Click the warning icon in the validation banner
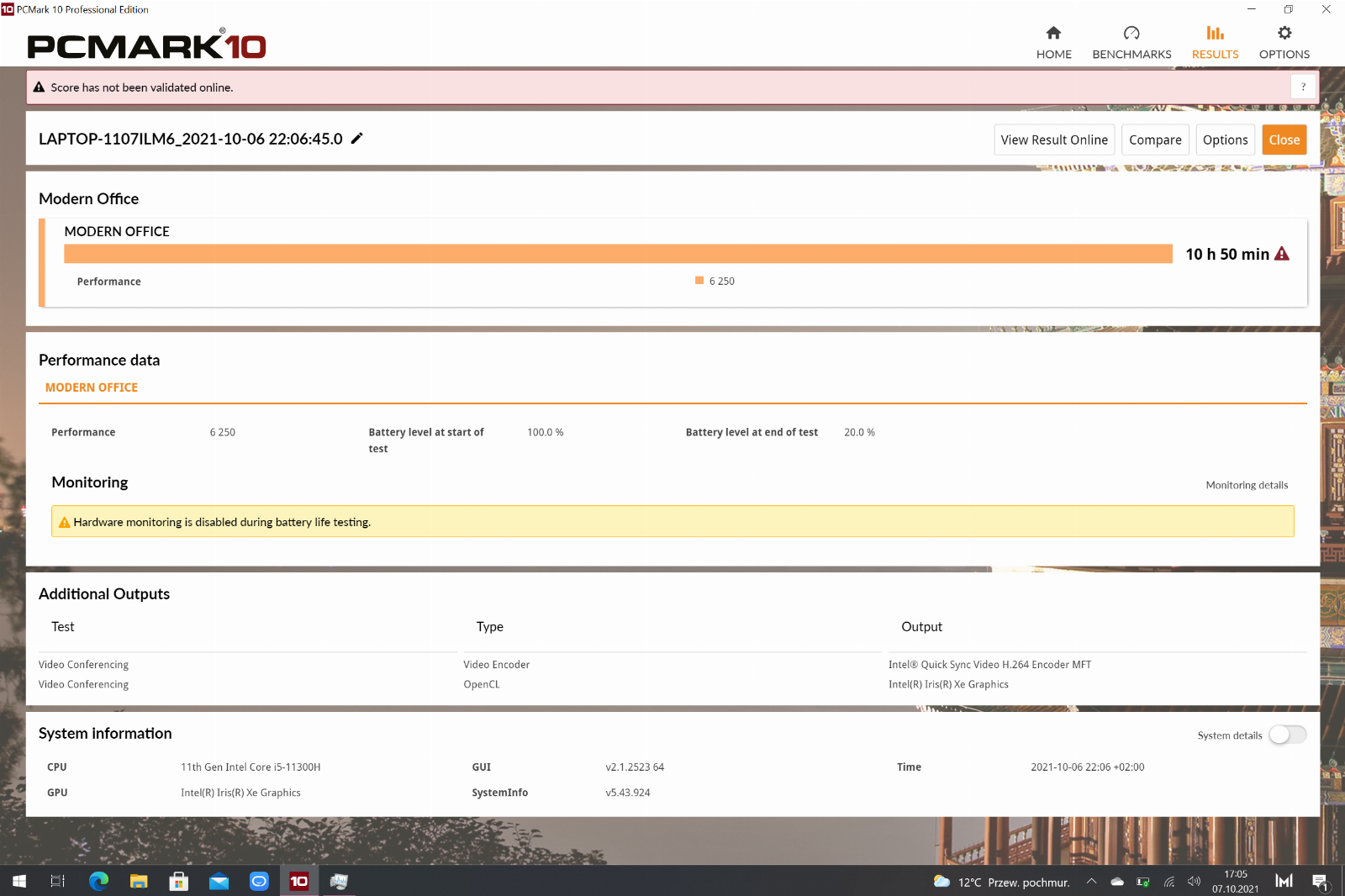This screenshot has width=1345, height=896. tap(39, 87)
